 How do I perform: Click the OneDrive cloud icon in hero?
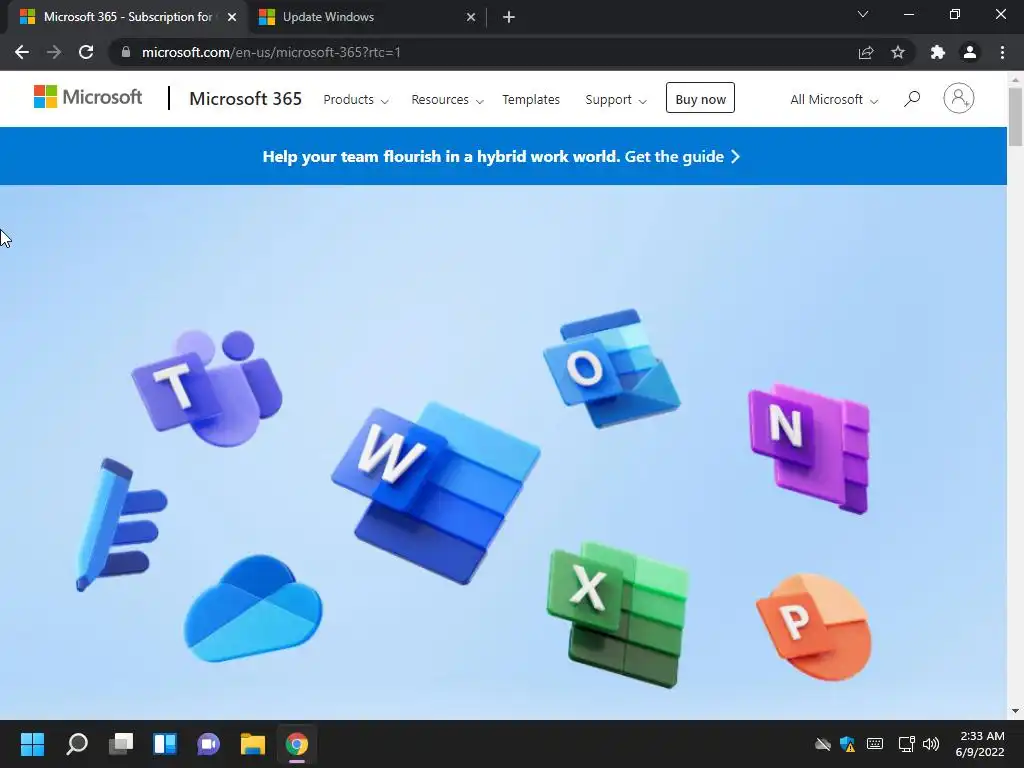click(x=253, y=609)
